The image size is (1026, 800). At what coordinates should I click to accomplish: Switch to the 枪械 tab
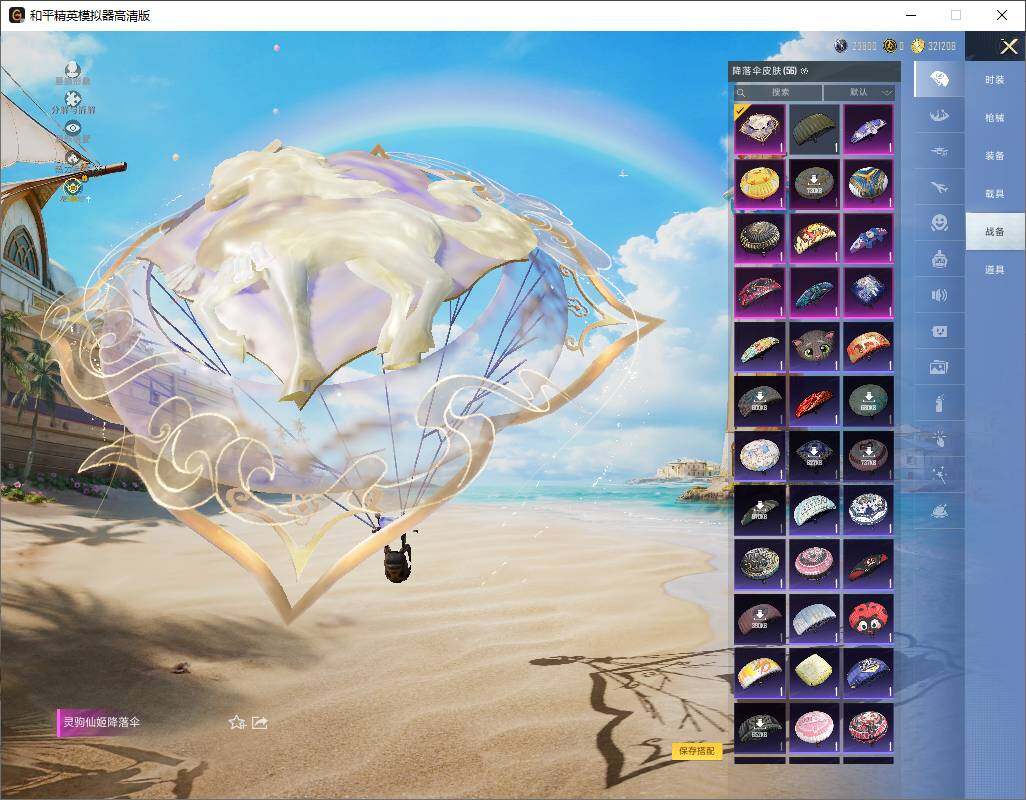tap(995, 118)
